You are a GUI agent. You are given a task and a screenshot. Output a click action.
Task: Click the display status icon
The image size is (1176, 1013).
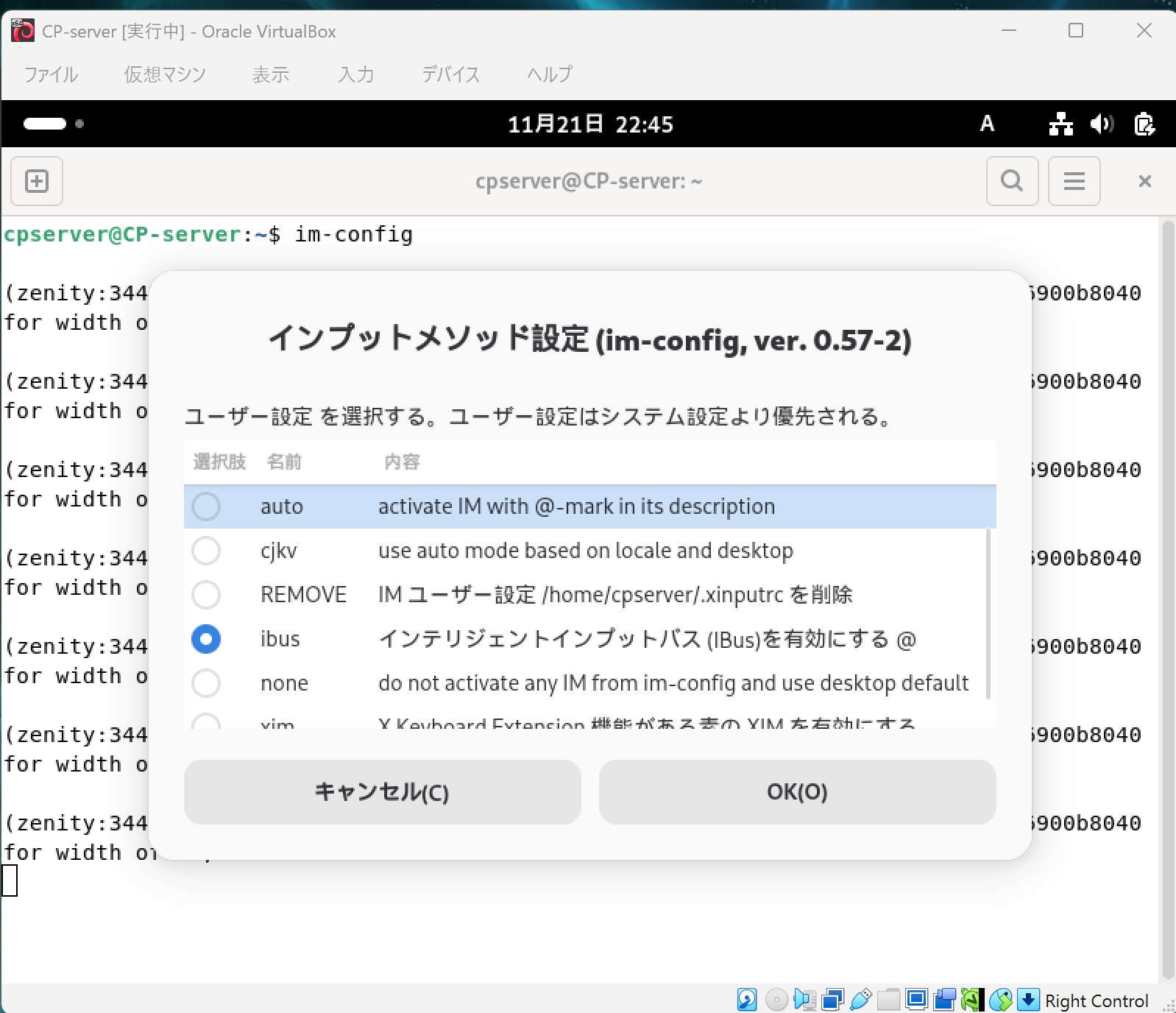pos(916,1000)
